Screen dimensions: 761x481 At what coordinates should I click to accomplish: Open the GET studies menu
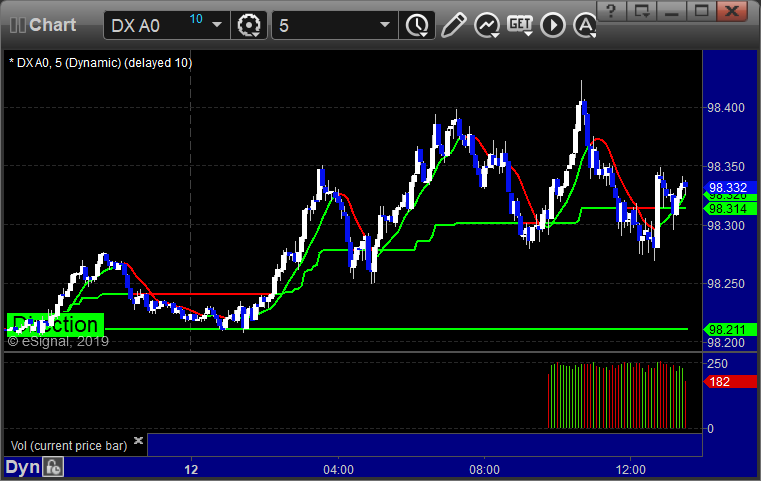[x=520, y=25]
